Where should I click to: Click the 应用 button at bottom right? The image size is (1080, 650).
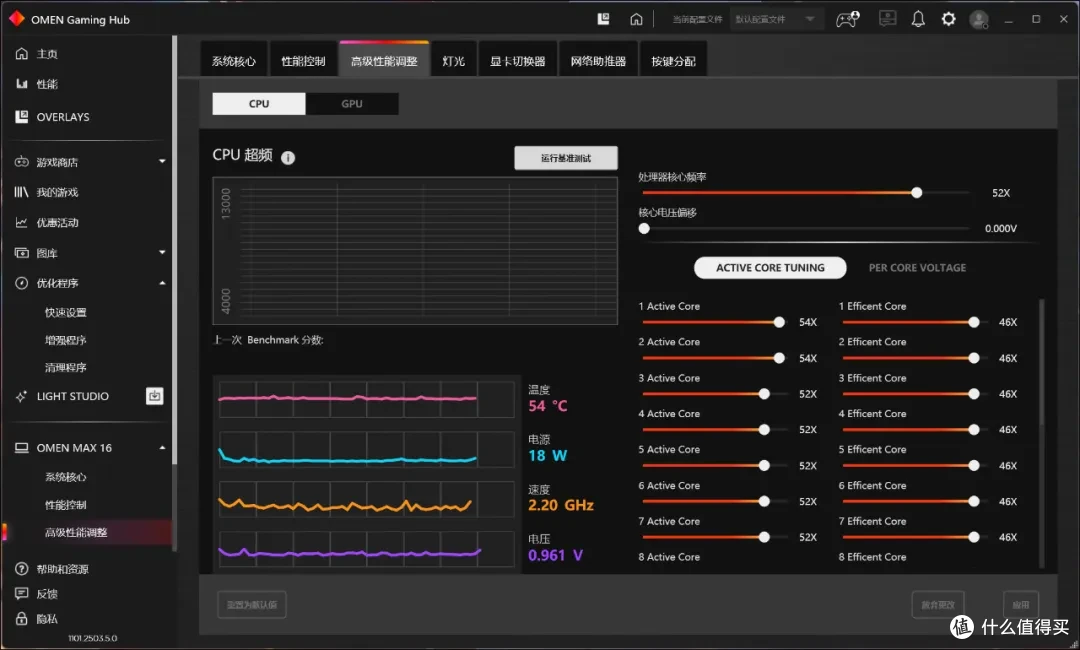click(1021, 605)
